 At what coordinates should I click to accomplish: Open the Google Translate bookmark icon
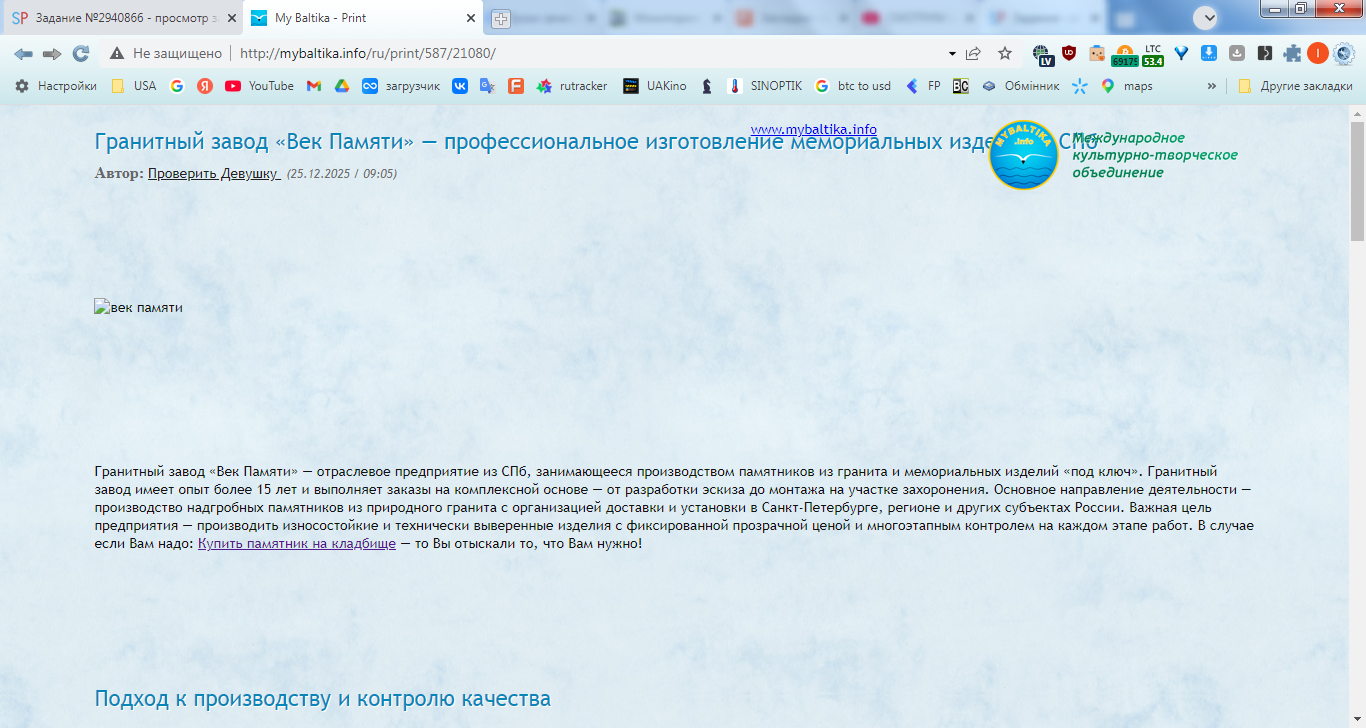[488, 86]
